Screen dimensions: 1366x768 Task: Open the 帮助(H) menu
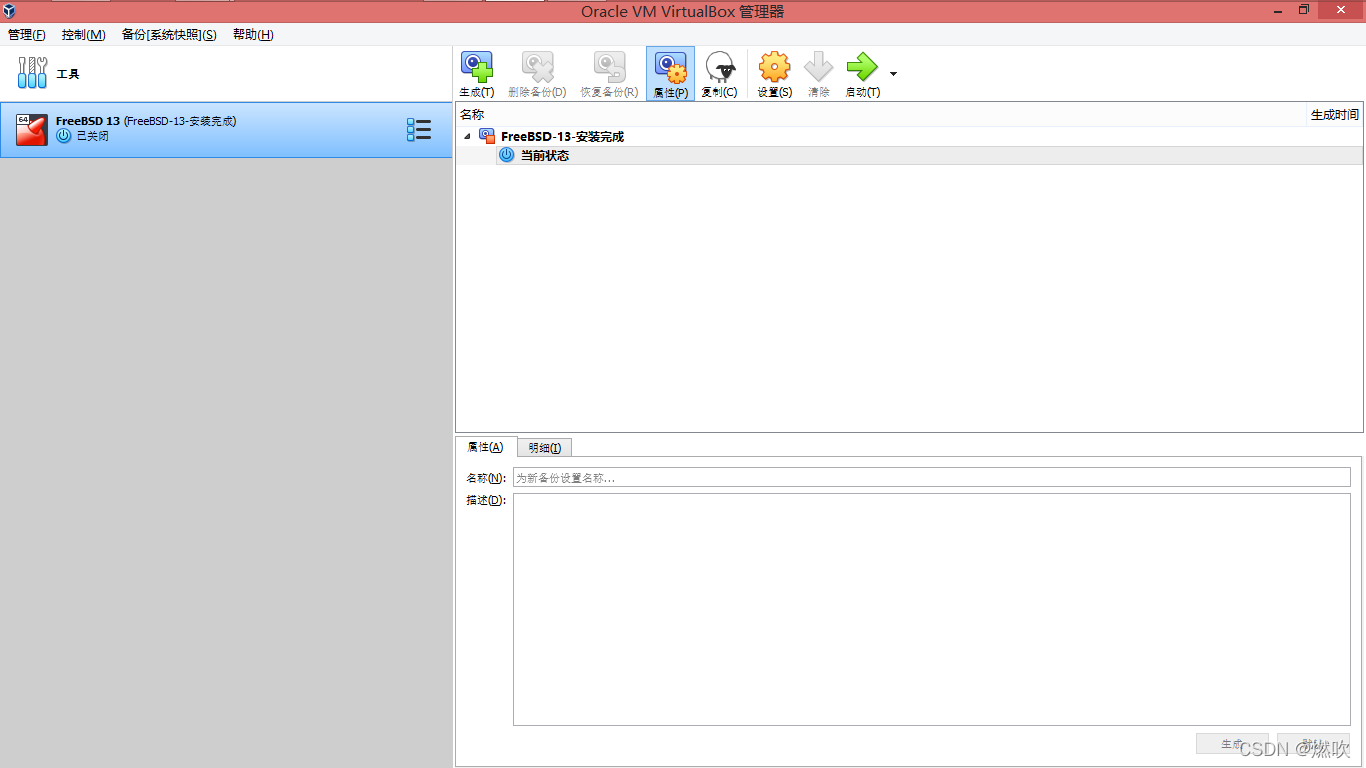pyautogui.click(x=253, y=35)
